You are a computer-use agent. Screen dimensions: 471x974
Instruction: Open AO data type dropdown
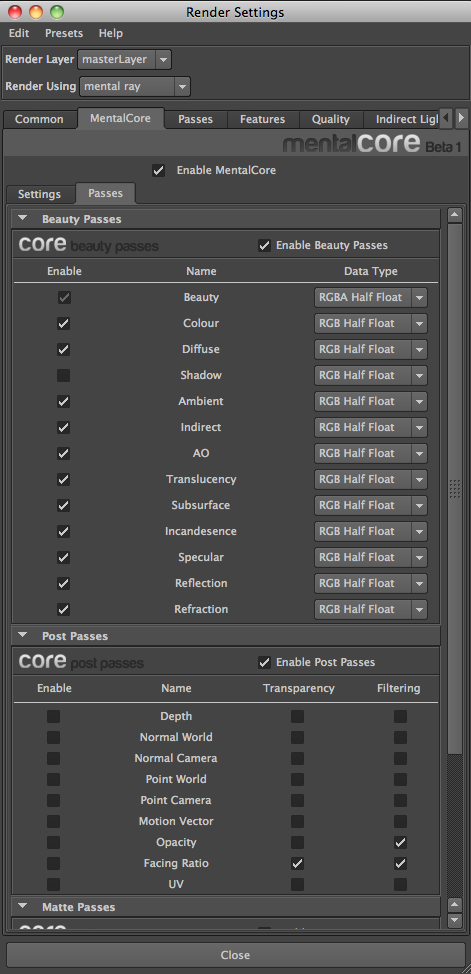pyautogui.click(x=371, y=453)
